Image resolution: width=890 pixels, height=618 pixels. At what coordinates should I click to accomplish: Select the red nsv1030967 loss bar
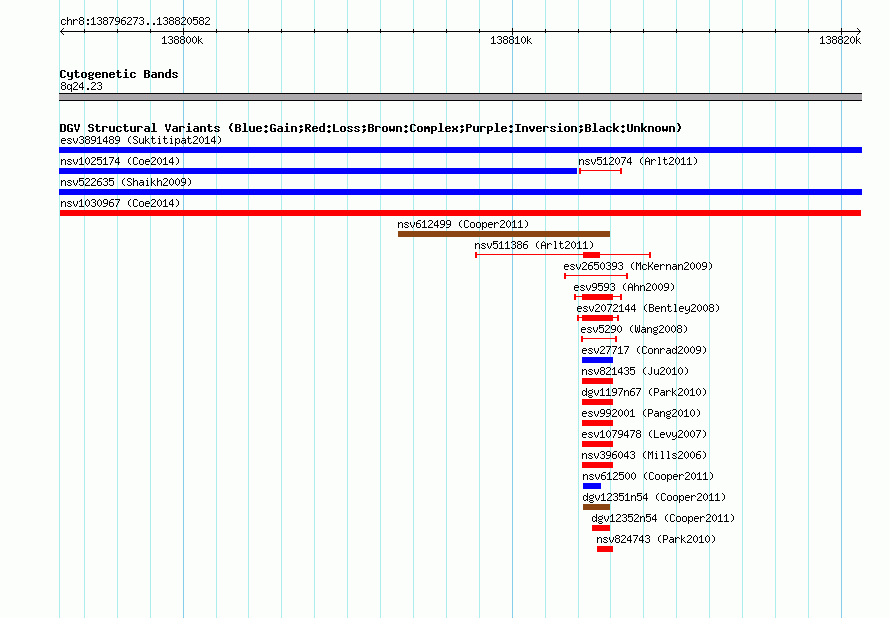460,213
